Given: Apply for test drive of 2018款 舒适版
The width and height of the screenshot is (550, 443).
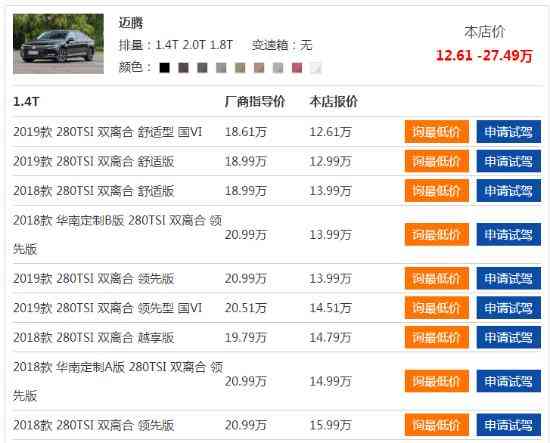Looking at the screenshot, I should [509, 190].
